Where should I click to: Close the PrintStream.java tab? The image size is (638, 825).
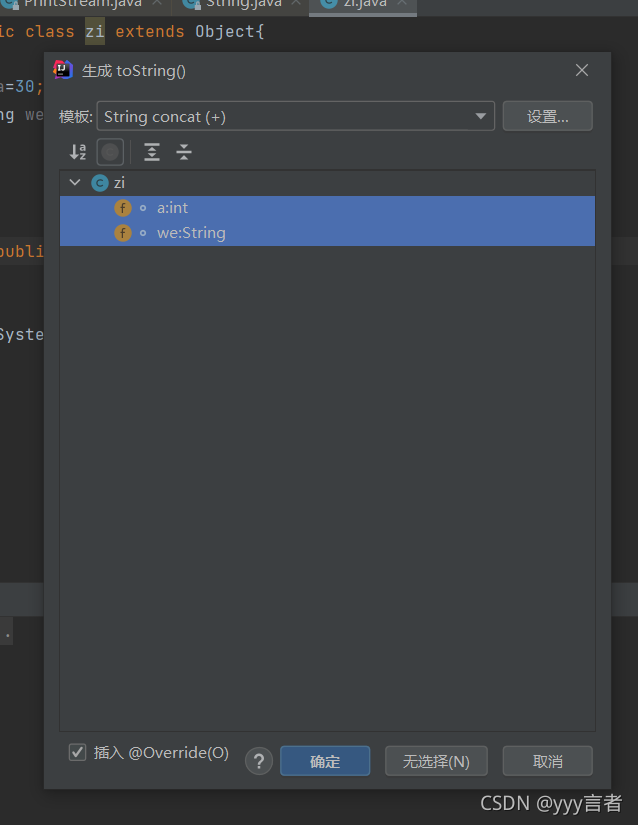click(x=157, y=3)
